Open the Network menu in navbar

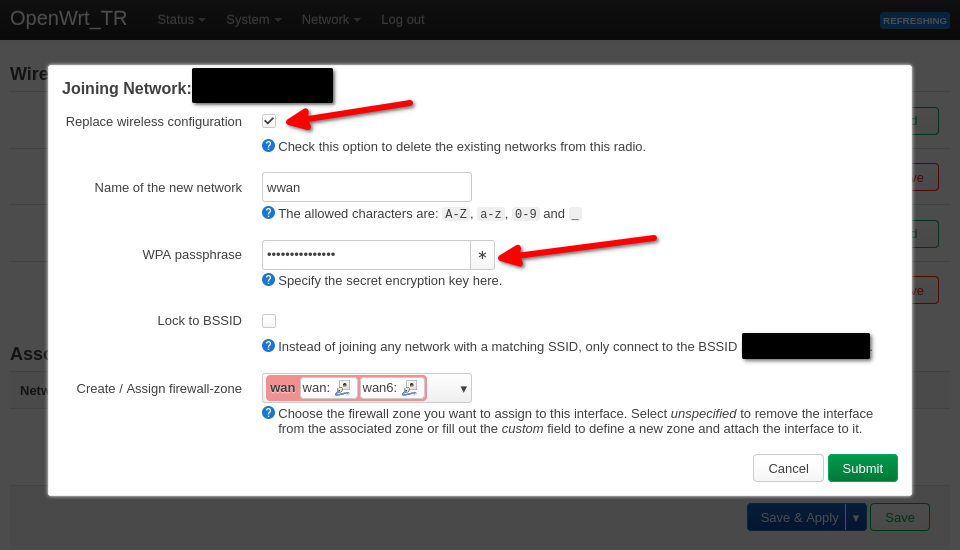(x=331, y=19)
